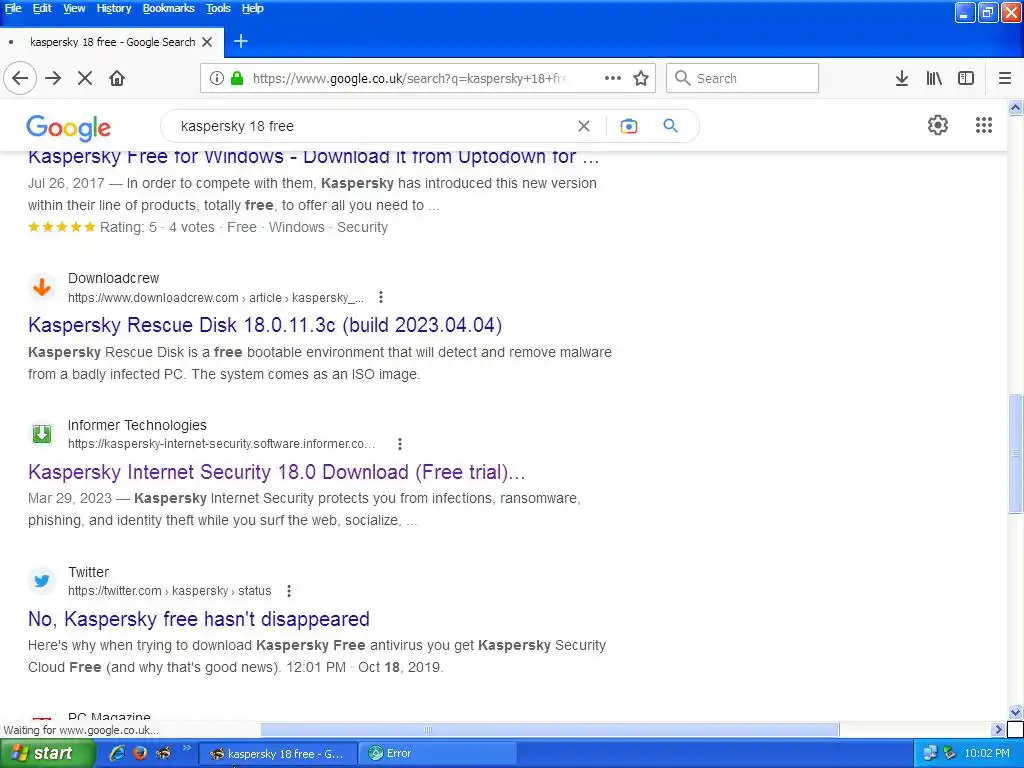Stop loading the page with the X button
1024x768 pixels.
coord(85,78)
